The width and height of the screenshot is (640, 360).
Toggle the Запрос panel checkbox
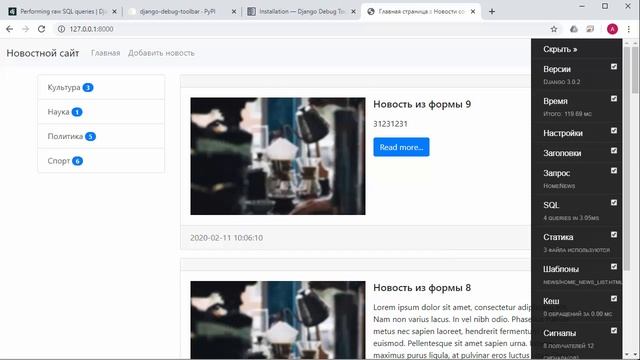point(614,171)
